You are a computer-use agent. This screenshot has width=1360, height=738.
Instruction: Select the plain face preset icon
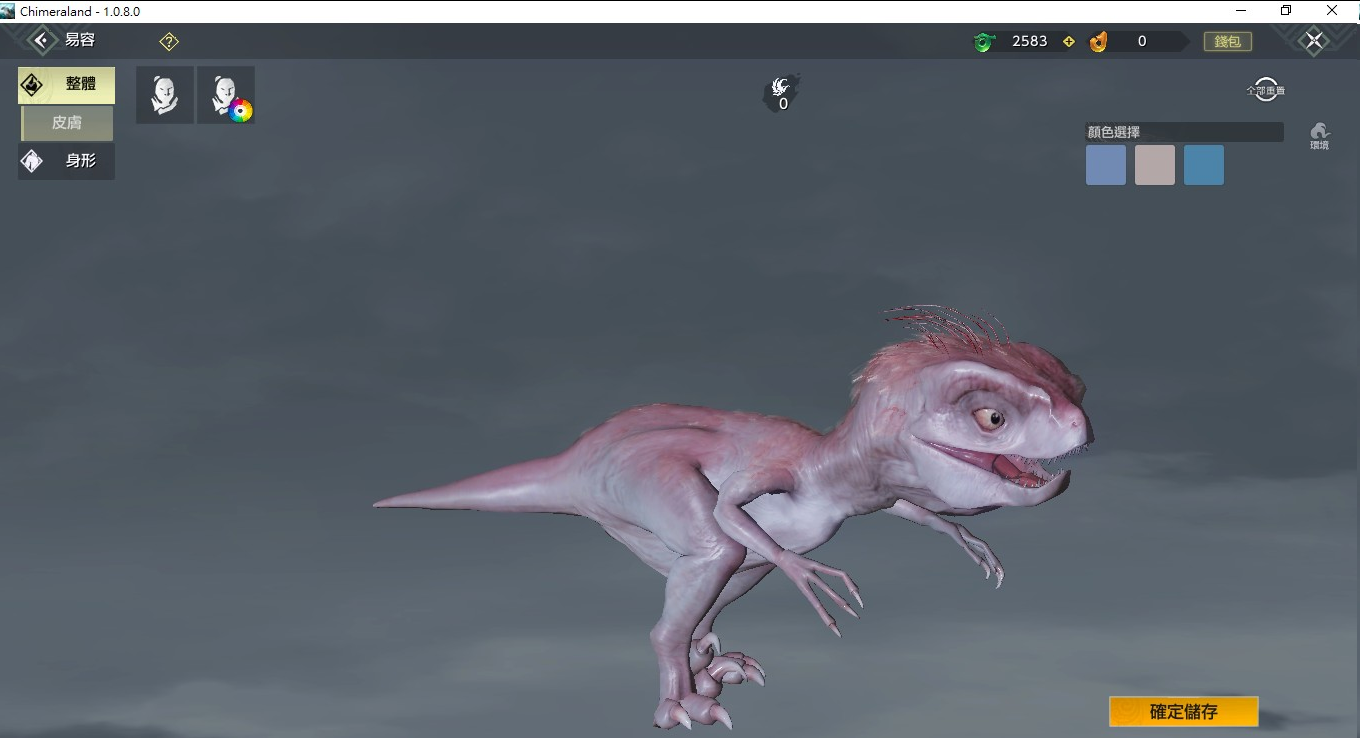coord(165,95)
